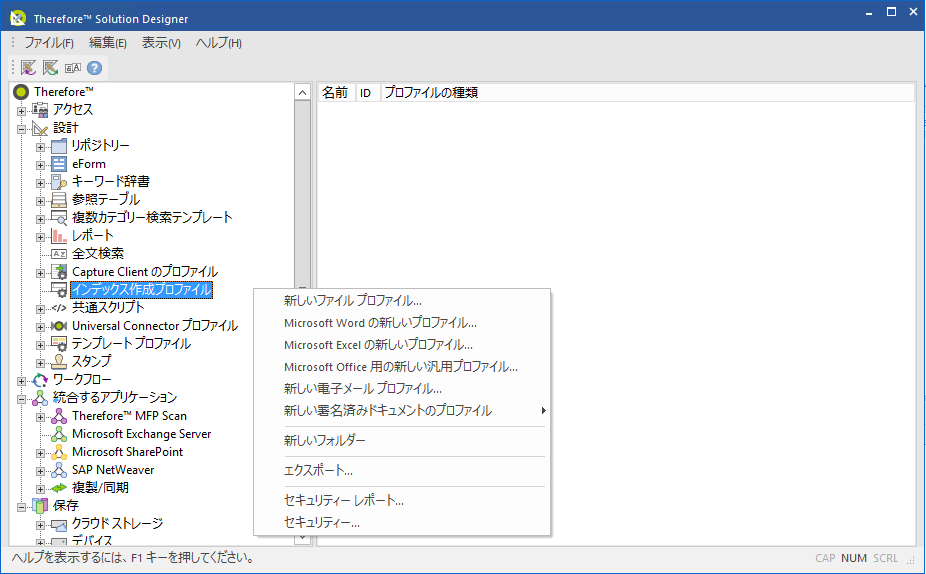Click the 保存 node icon
Screen dimensions: 926x574
[40, 506]
